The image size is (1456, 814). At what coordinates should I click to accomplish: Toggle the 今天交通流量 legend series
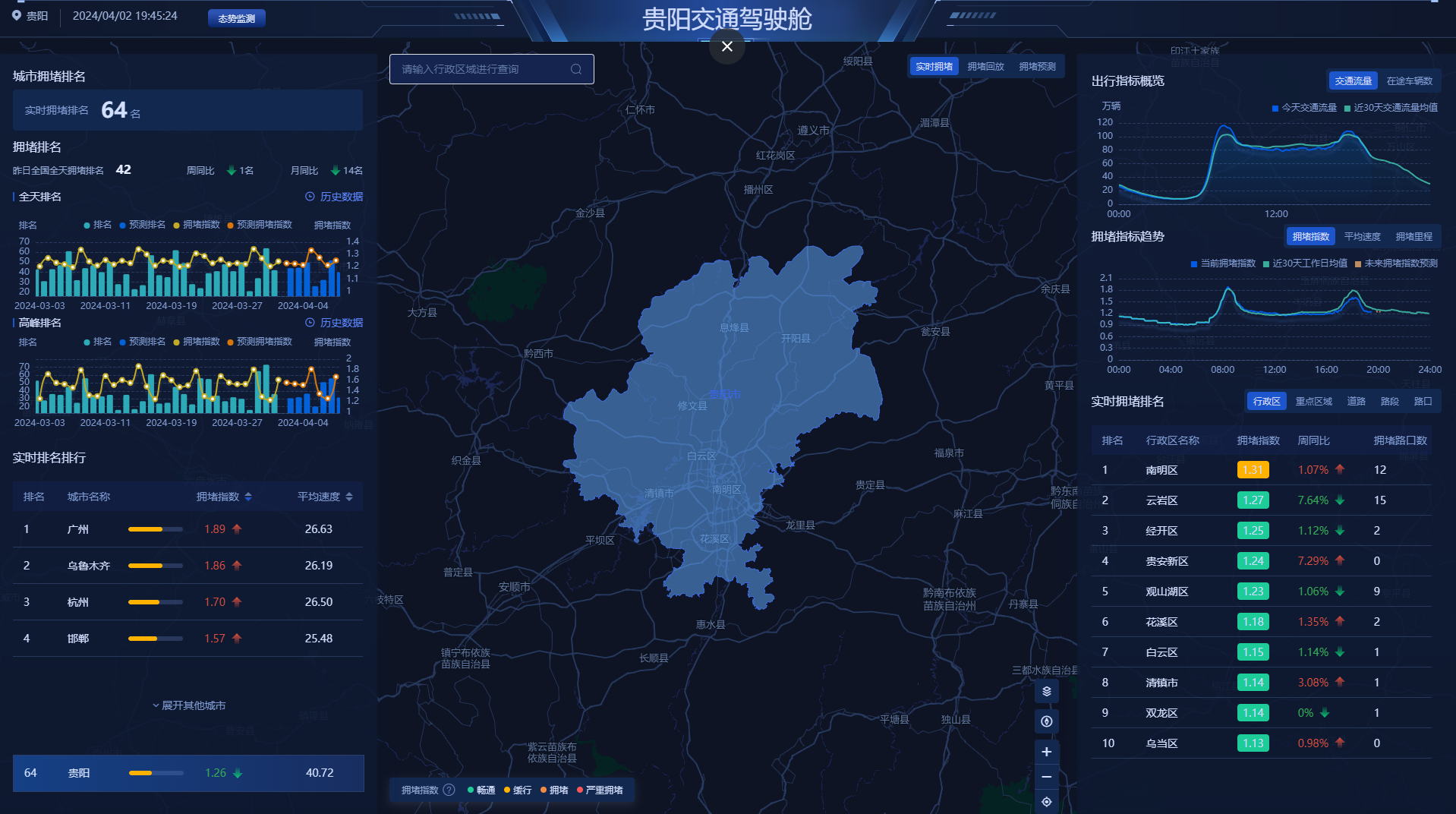pyautogui.click(x=1304, y=108)
